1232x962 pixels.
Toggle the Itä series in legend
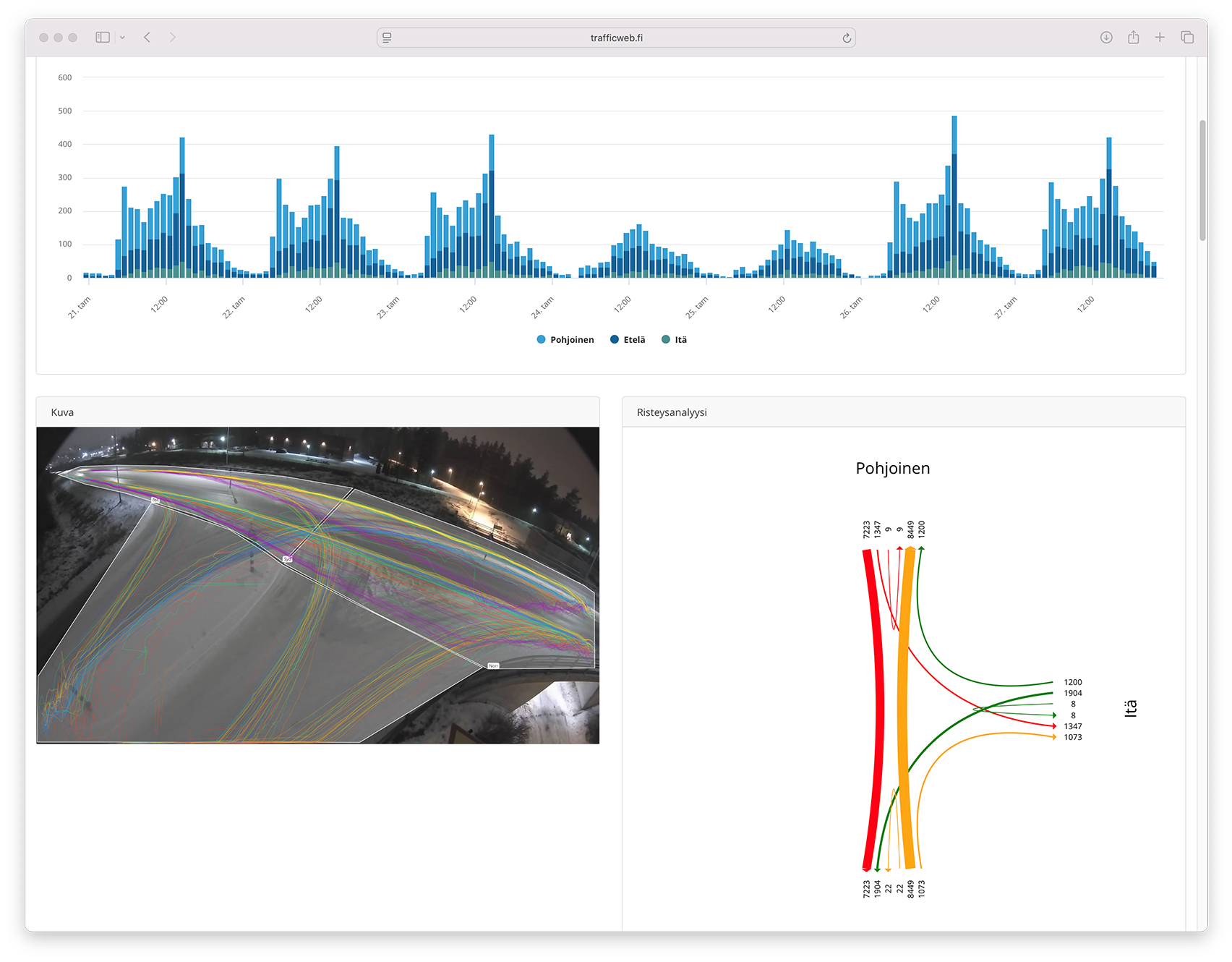click(x=675, y=340)
